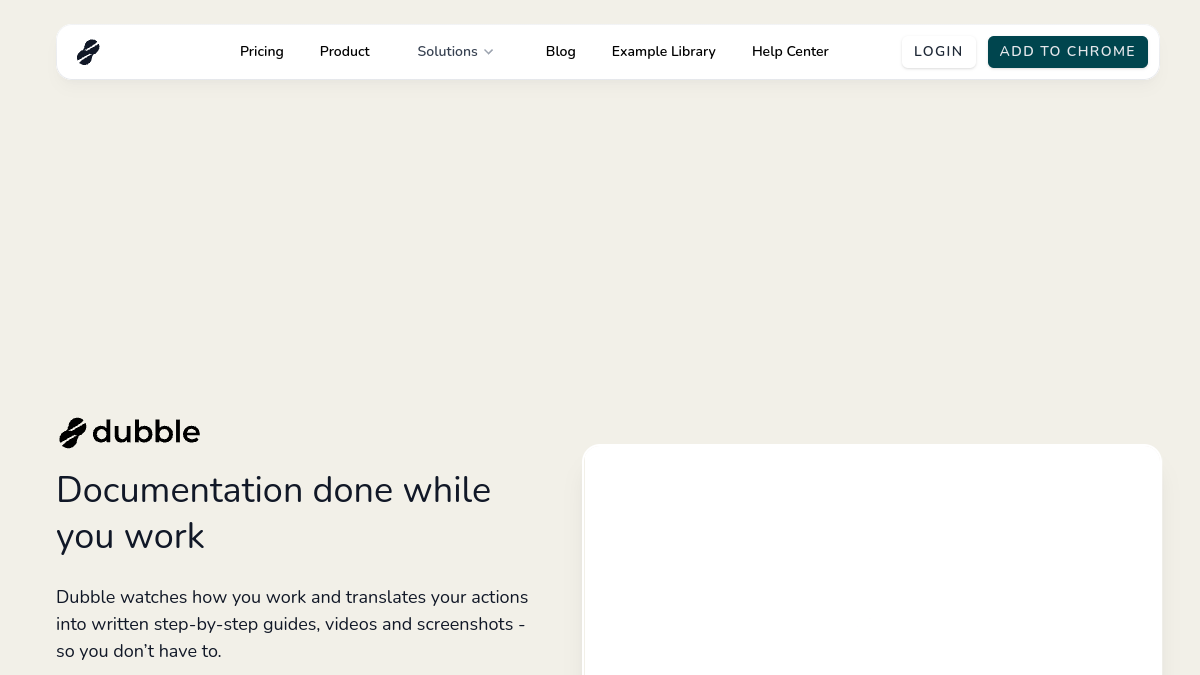Screen dimensions: 1200x675
Task: Click the Dubble logo icon in the navigation bar
Action: point(88,52)
